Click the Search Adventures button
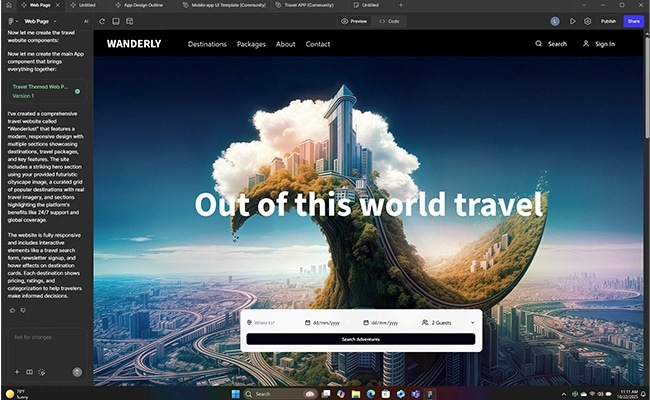The image size is (650, 400). point(361,339)
